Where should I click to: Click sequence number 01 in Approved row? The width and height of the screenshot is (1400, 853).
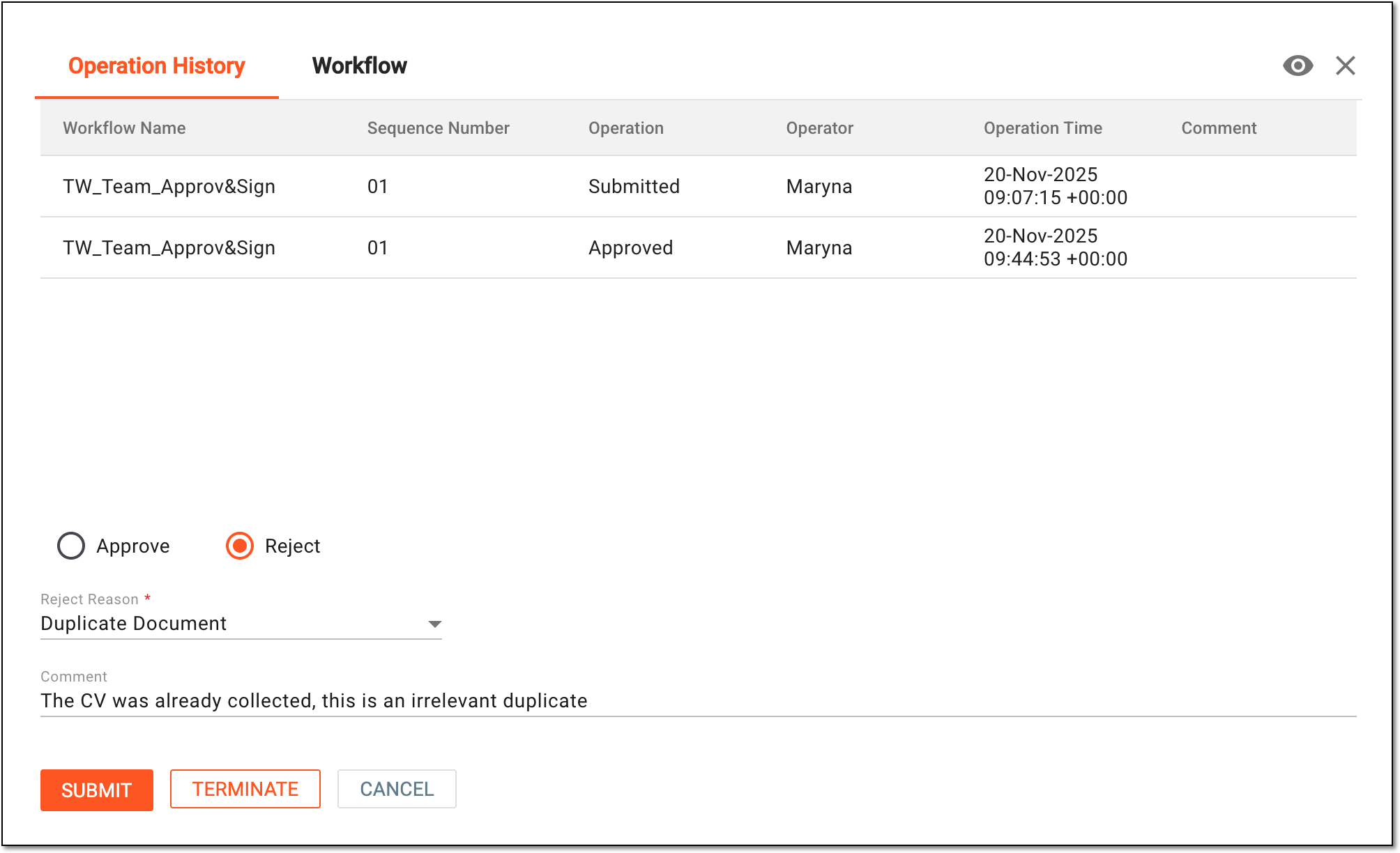tap(378, 247)
